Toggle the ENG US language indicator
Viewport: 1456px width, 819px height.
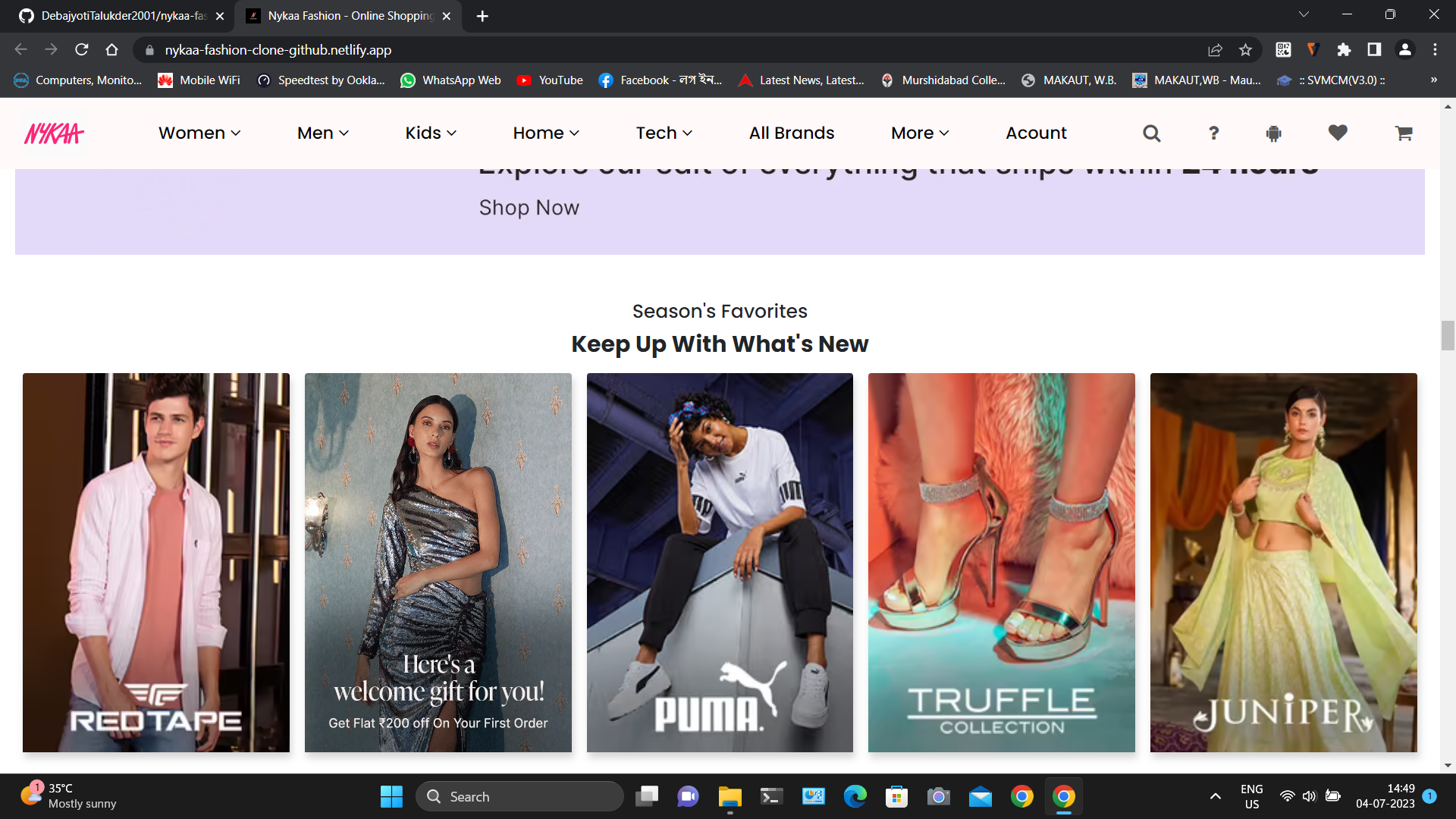1250,796
